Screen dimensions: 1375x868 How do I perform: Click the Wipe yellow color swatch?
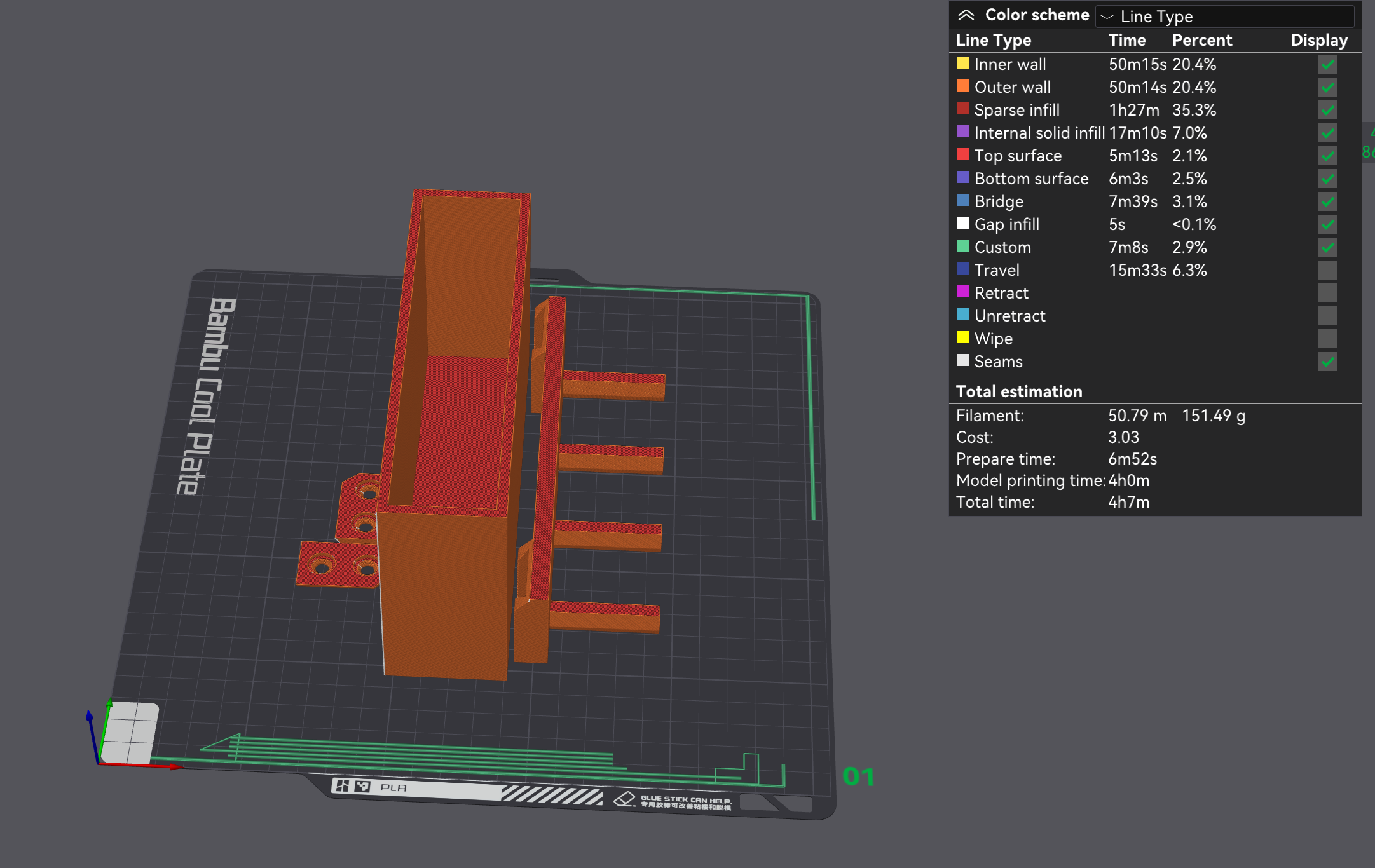[962, 337]
